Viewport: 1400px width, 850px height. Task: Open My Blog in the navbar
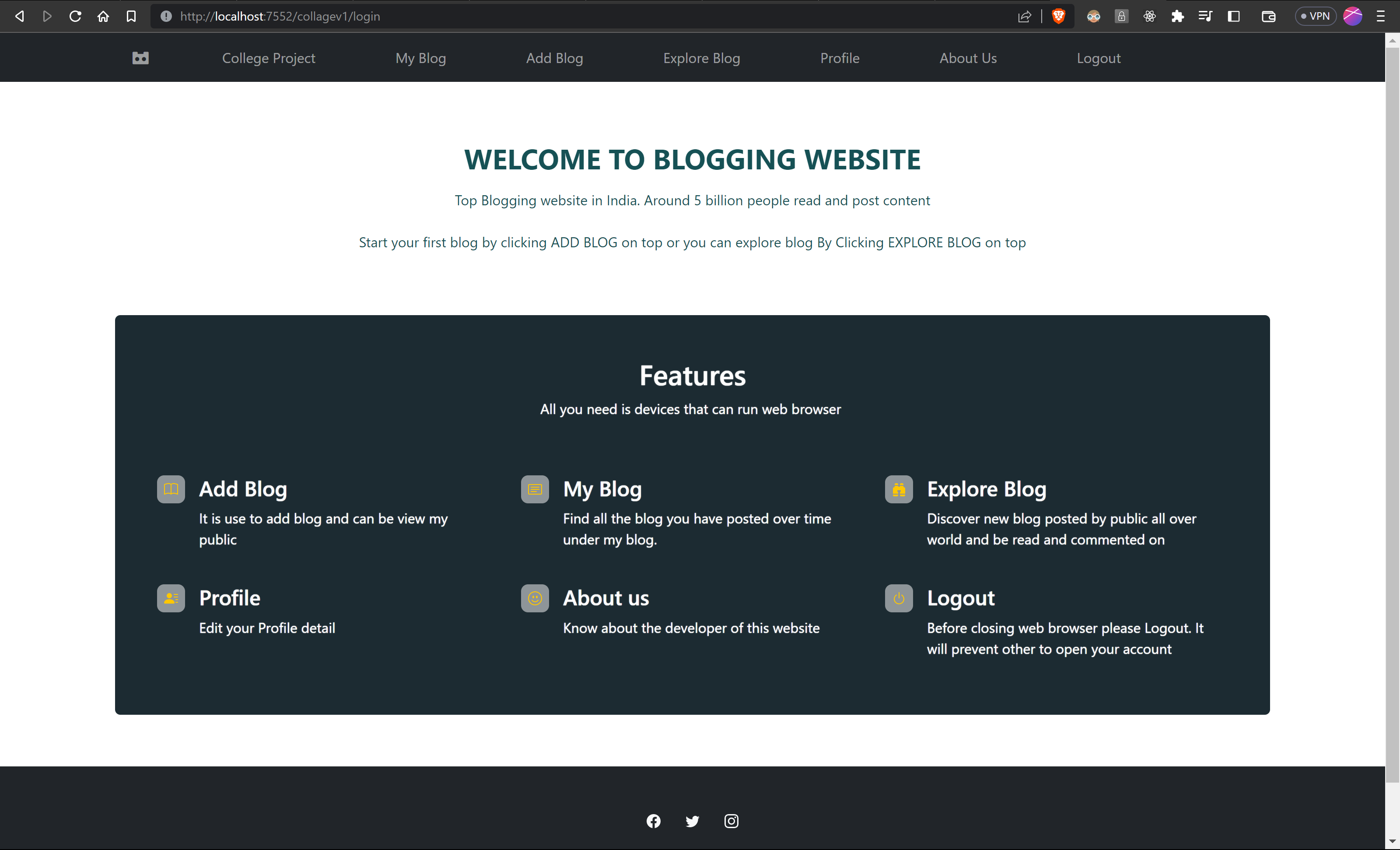coord(420,58)
